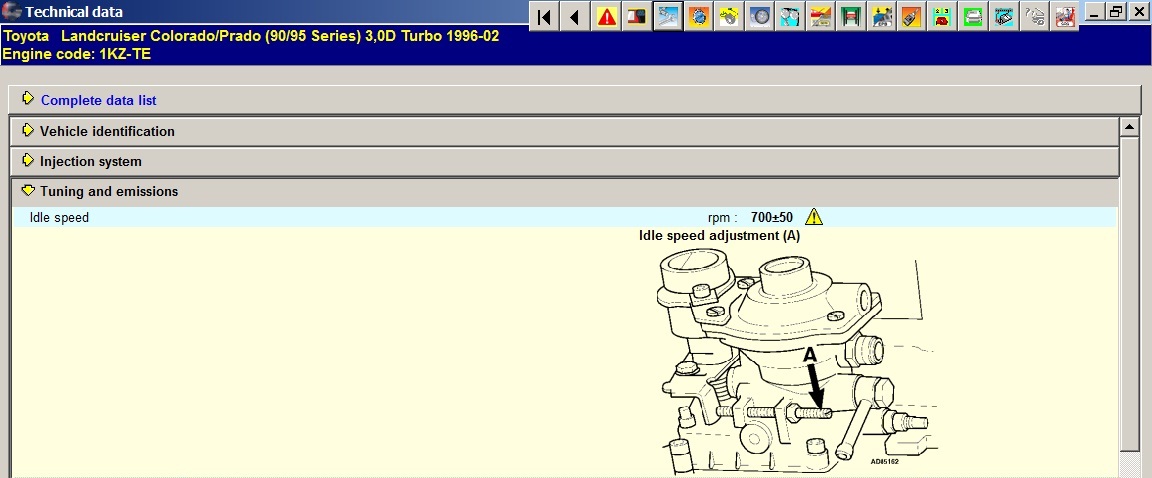Click the green printer toolbar icon
Viewport: 1152px width, 478px height.
coord(973,16)
